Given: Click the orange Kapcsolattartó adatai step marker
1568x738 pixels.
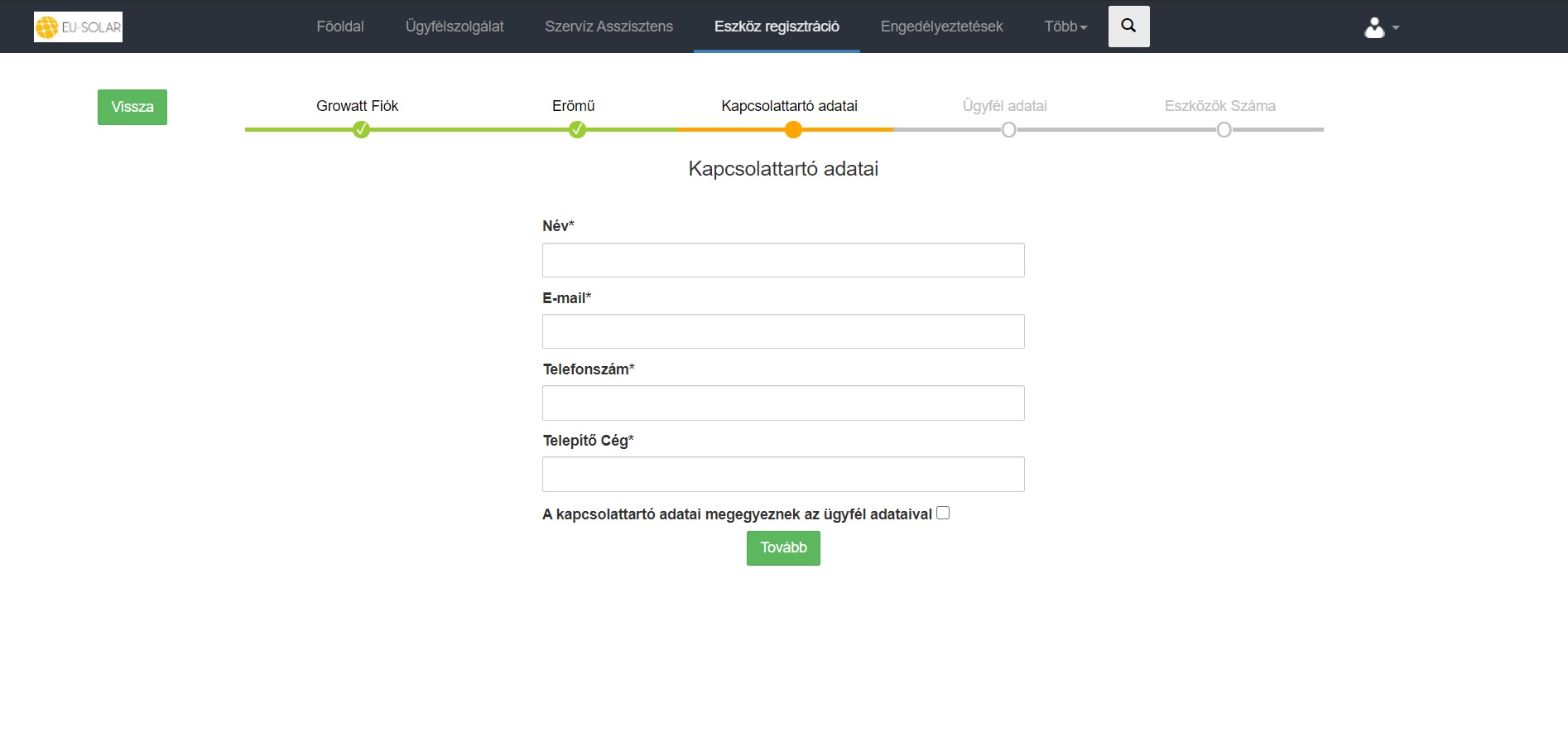Looking at the screenshot, I should click(x=793, y=130).
